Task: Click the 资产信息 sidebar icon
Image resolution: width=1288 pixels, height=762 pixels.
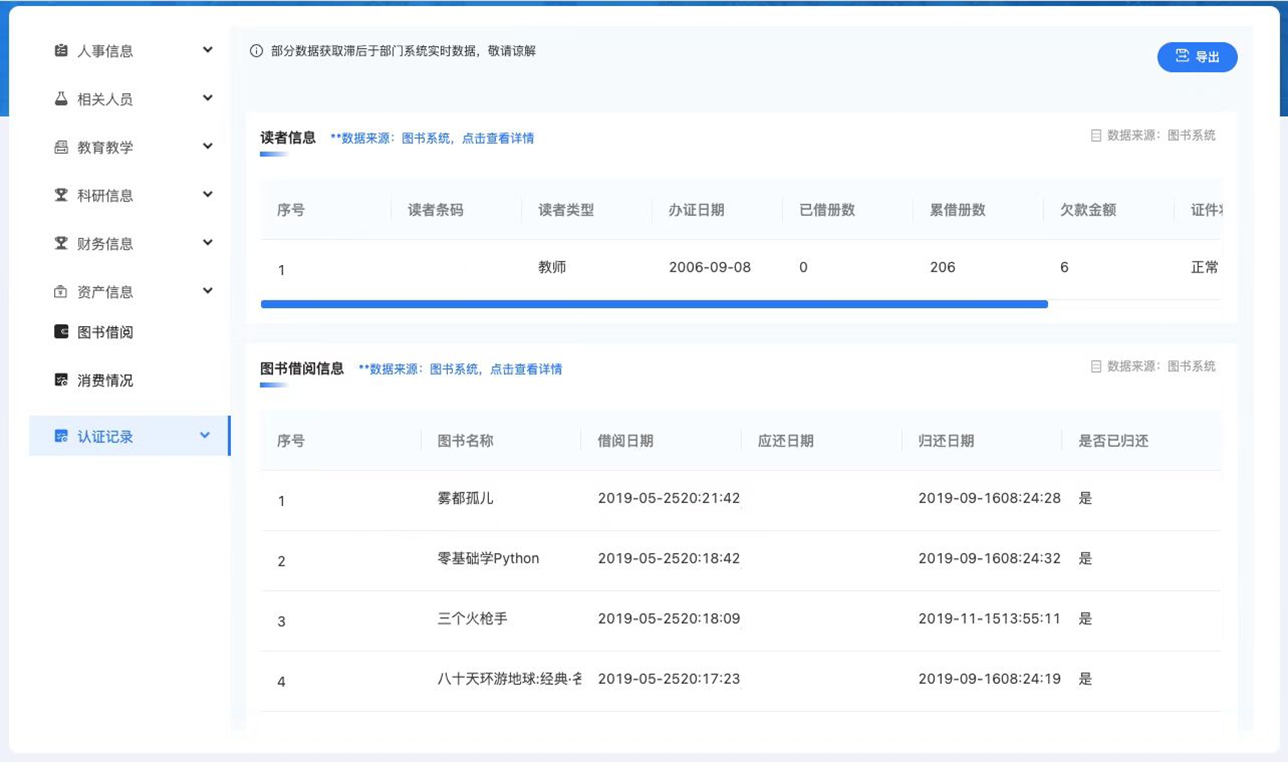Action: pyautogui.click(x=61, y=292)
